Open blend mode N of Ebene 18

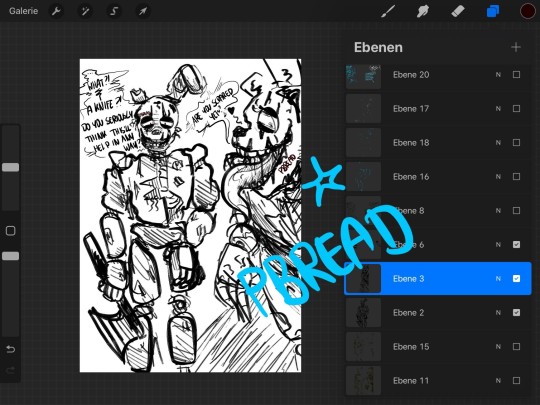(x=498, y=143)
